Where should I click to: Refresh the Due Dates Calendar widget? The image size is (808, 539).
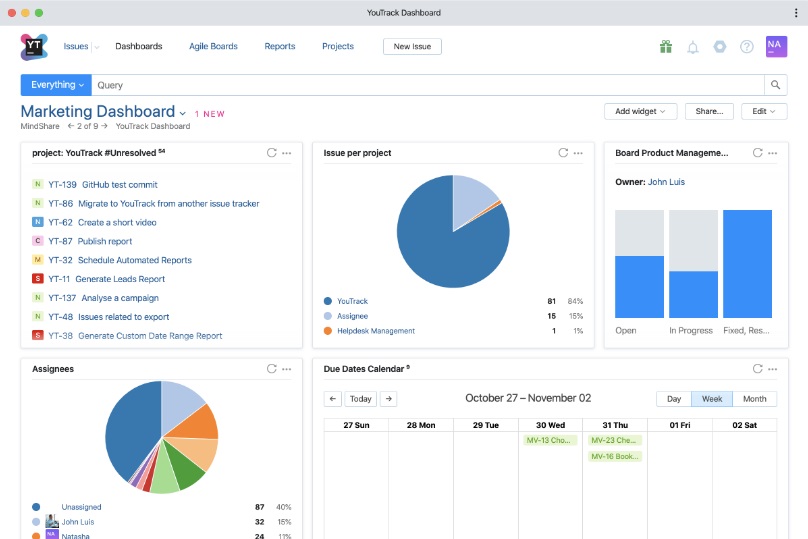click(x=758, y=368)
